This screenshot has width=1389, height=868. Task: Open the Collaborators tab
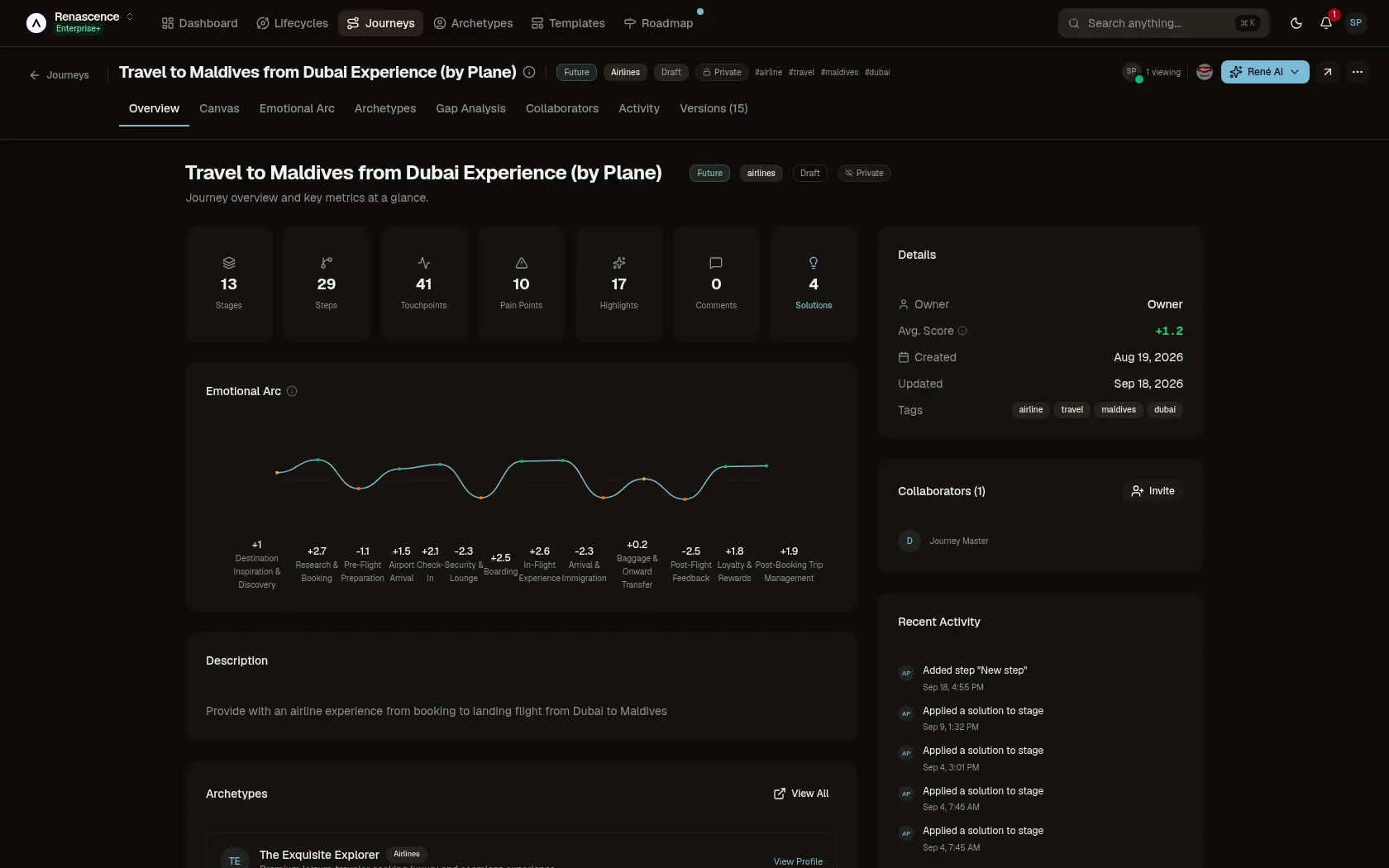point(562,108)
